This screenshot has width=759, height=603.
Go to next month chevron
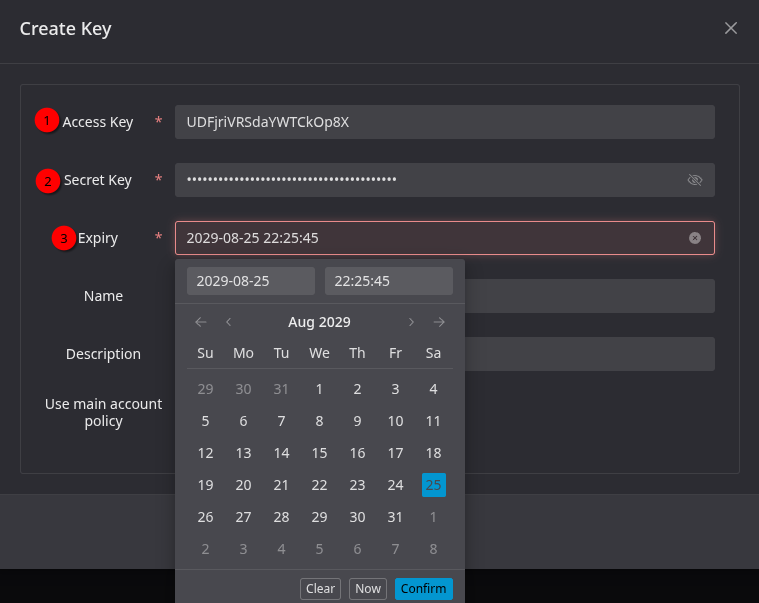[x=411, y=322]
